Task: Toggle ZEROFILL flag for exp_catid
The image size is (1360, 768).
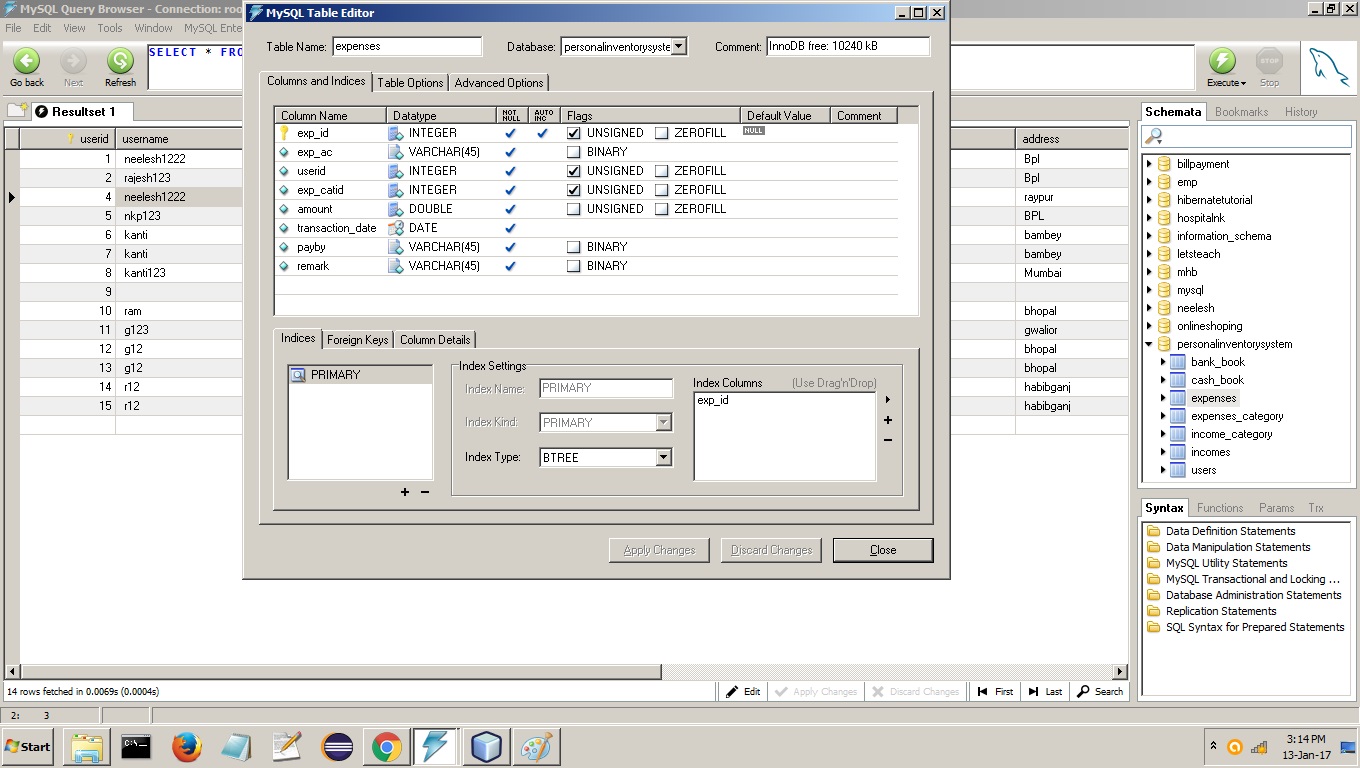Action: (661, 190)
